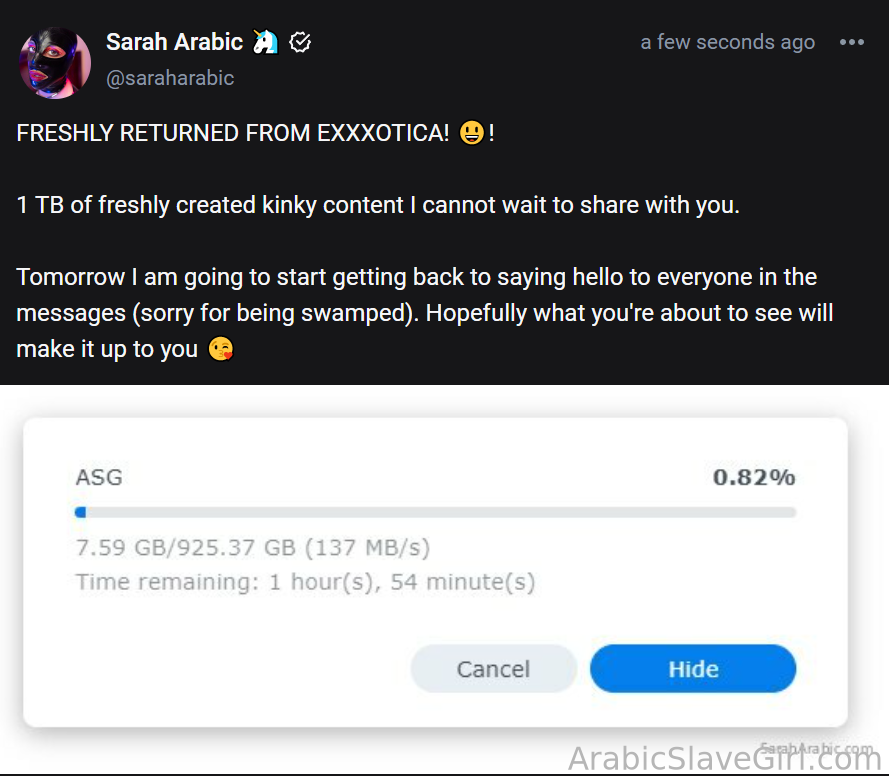Click the ArabicSlaveGirl.com watermark
This screenshot has width=889, height=776.
click(724, 758)
